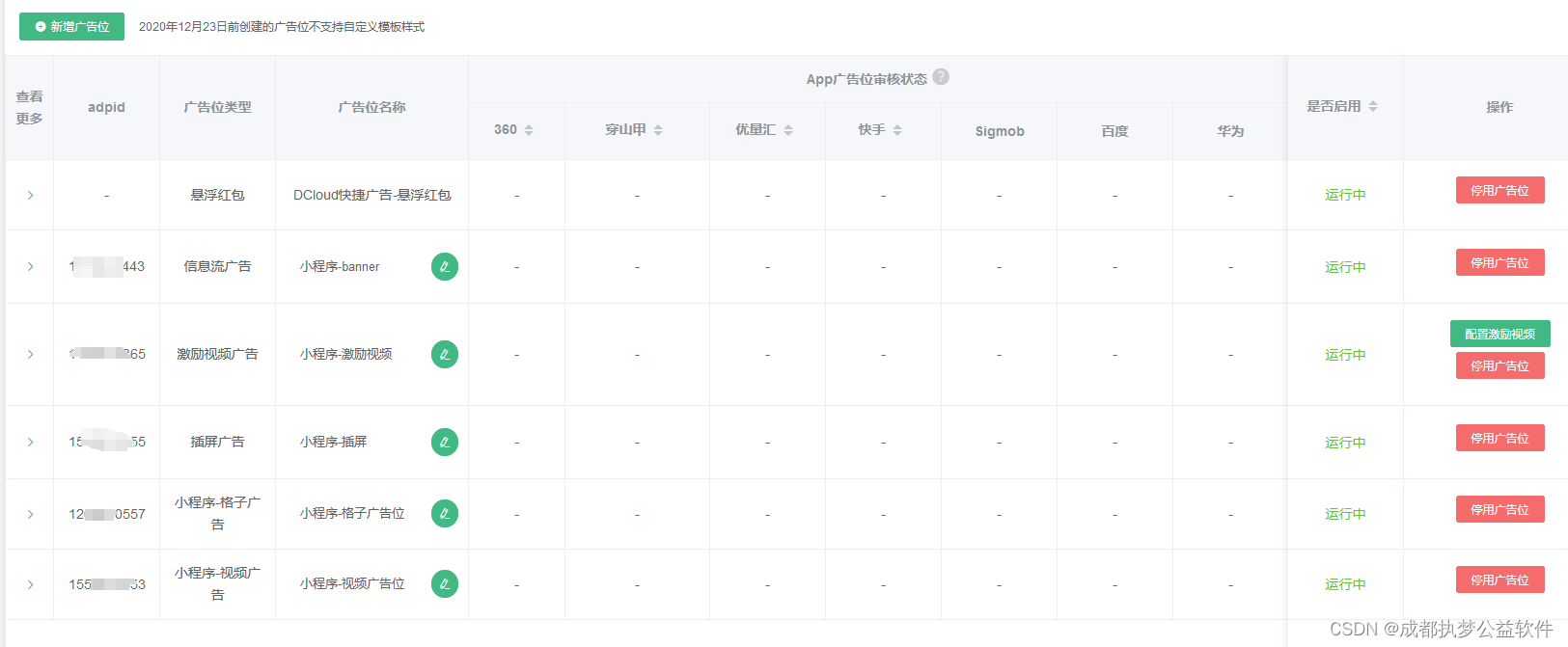
Task: Click the 查看更多 column header
Action: point(29,107)
